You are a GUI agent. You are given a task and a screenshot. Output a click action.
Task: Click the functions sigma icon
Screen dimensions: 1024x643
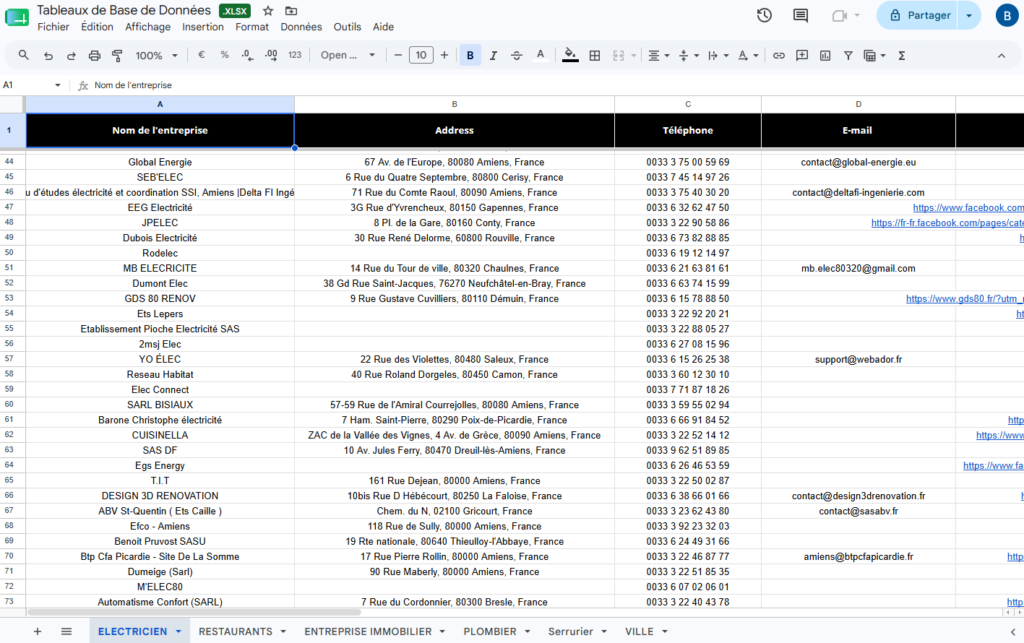(x=901, y=55)
